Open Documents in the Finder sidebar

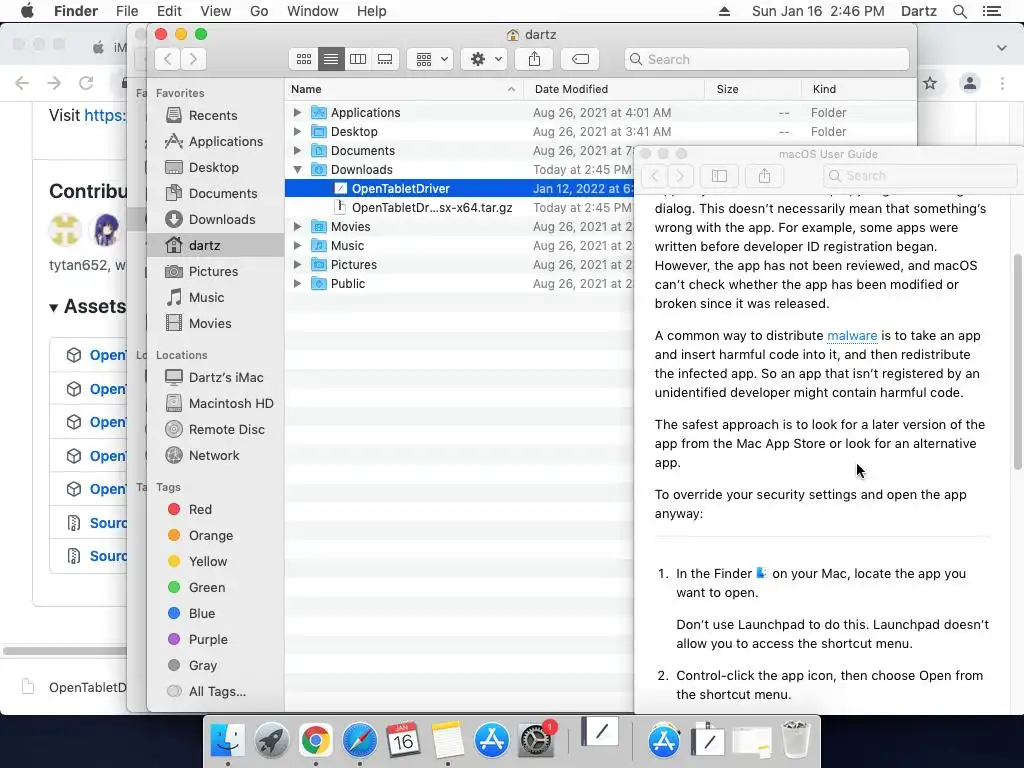pos(211,194)
